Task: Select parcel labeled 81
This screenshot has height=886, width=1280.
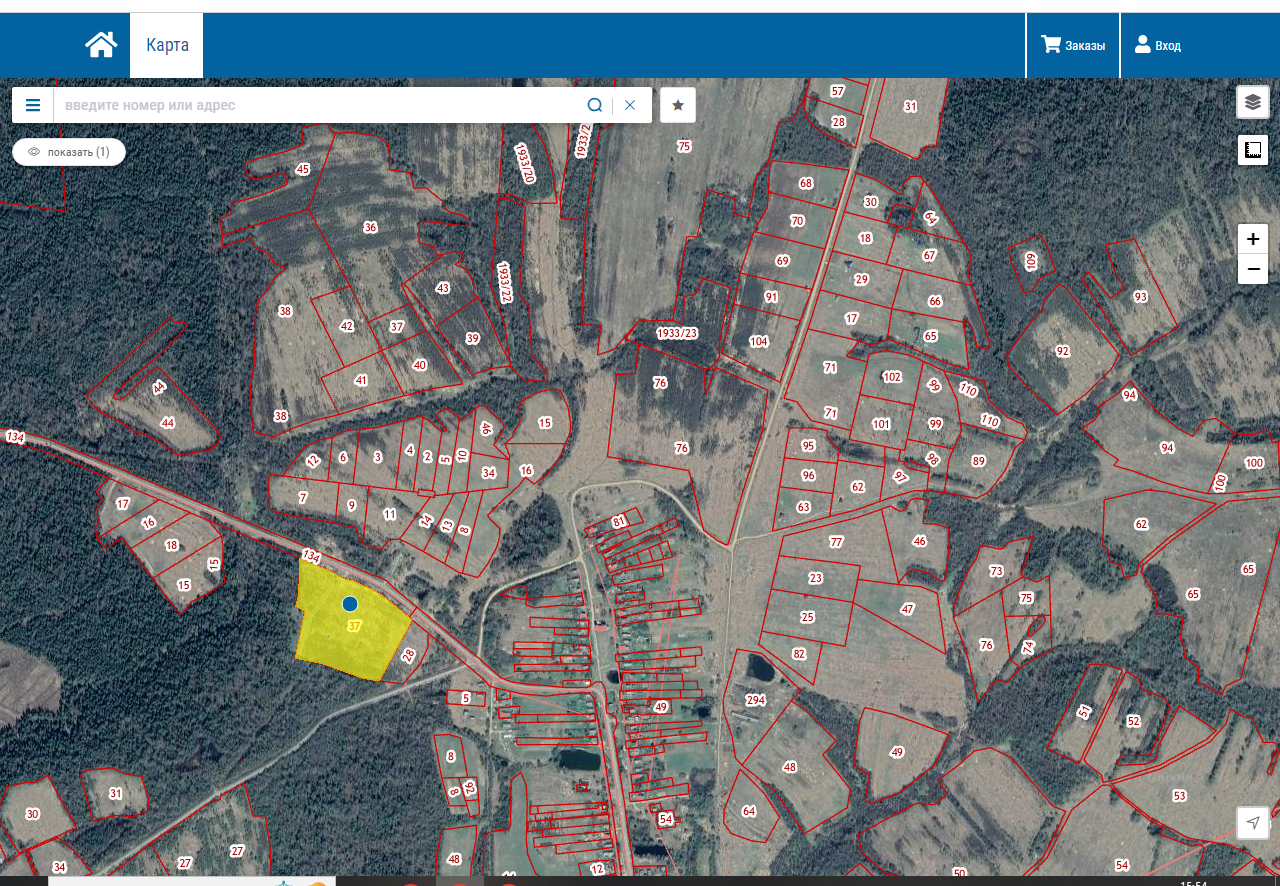Action: pyautogui.click(x=620, y=521)
